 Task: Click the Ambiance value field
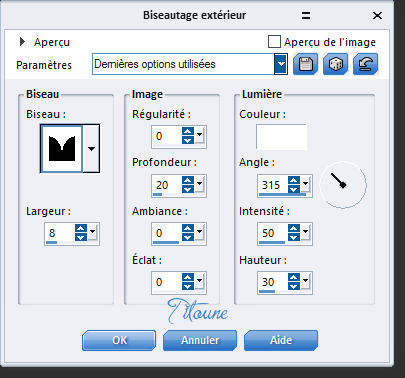(167, 233)
